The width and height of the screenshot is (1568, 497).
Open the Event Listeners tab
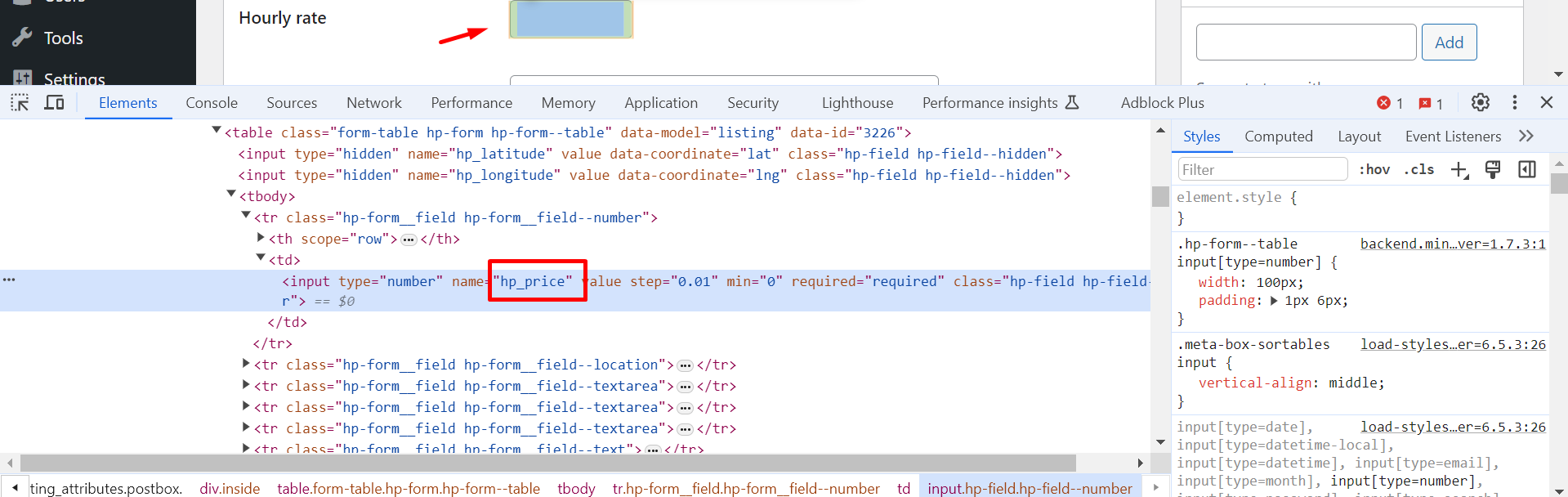pos(1454,137)
